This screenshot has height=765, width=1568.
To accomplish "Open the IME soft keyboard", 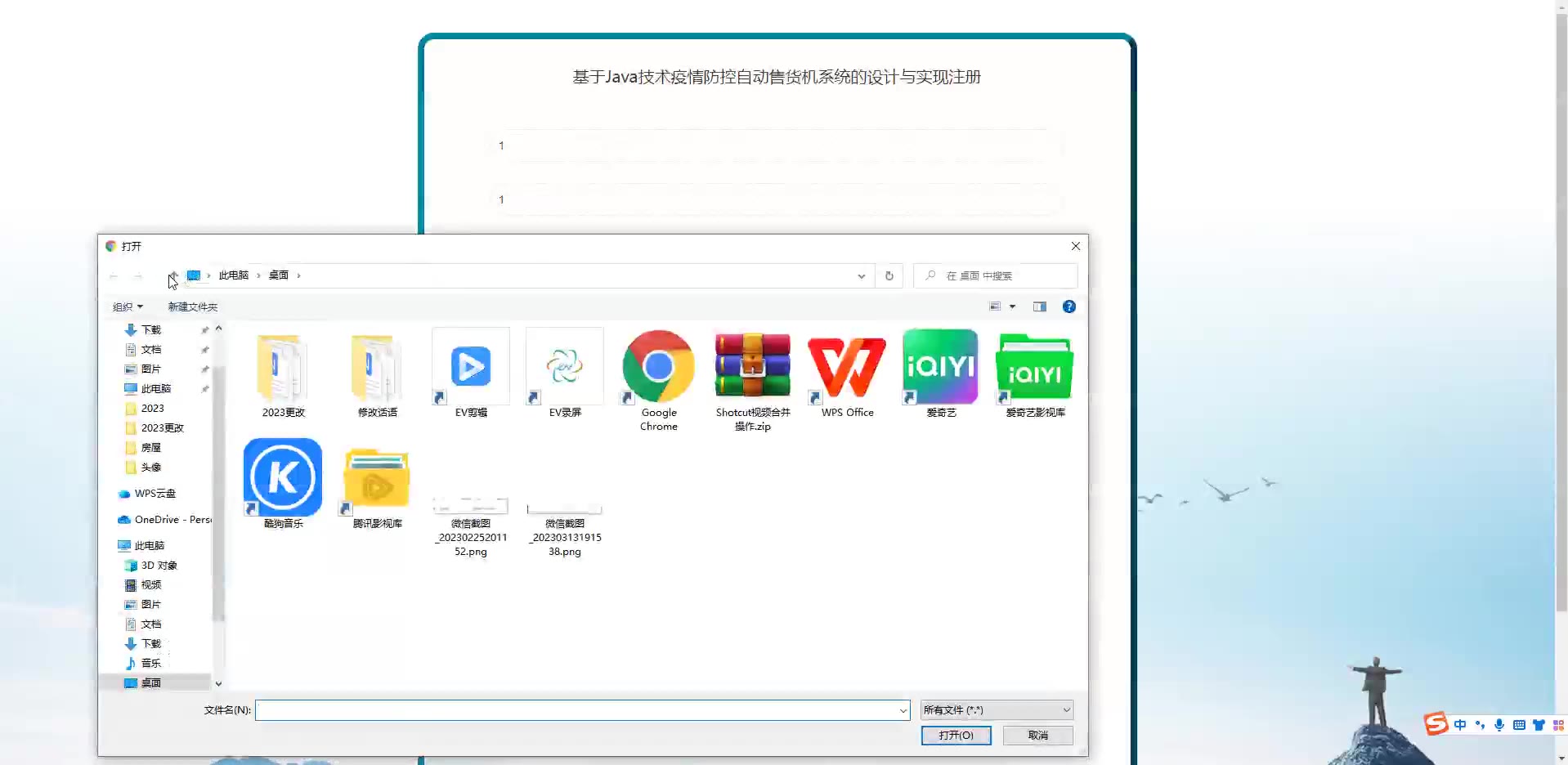I will click(x=1519, y=725).
